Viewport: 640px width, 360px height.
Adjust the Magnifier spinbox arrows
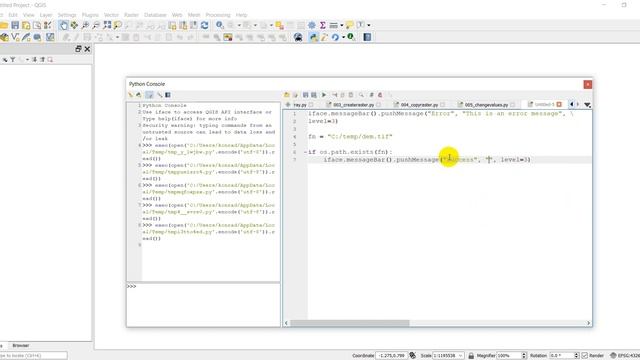coord(524,356)
